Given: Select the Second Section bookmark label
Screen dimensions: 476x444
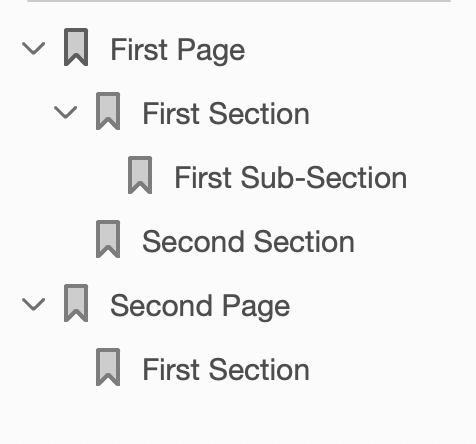Looking at the screenshot, I should tap(248, 242).
